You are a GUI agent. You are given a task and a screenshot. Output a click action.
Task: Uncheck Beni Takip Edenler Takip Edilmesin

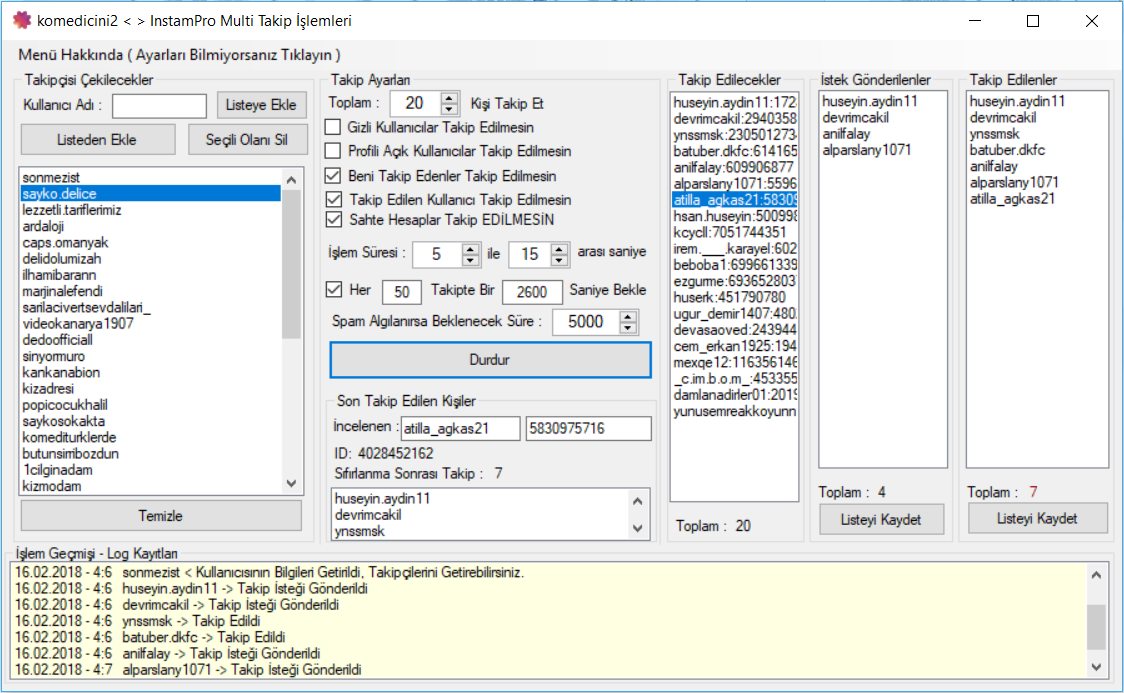coord(333,176)
